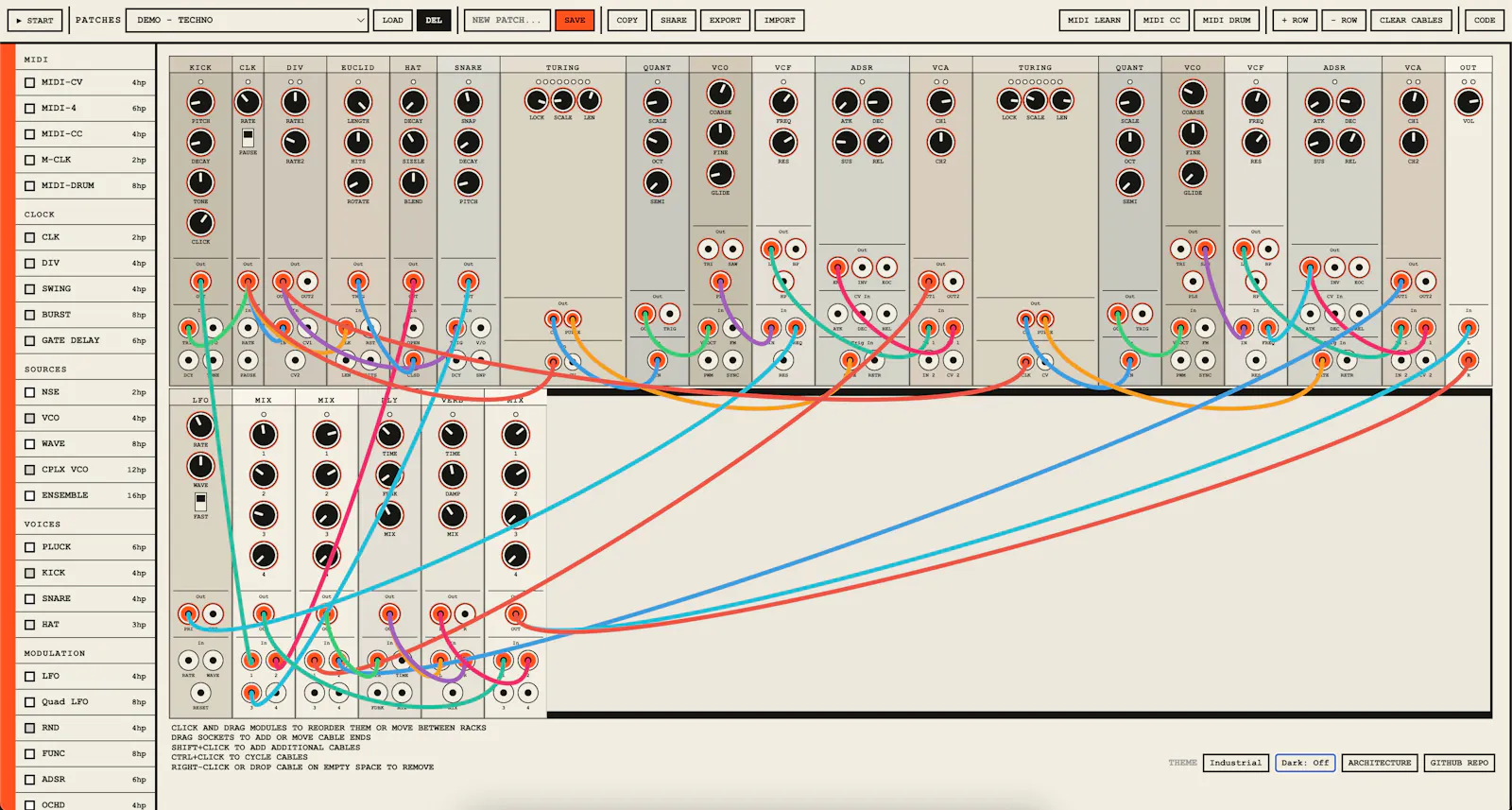This screenshot has width=1512, height=810.
Task: Toggle the LFO module's FAST switch
Action: pyautogui.click(x=200, y=502)
